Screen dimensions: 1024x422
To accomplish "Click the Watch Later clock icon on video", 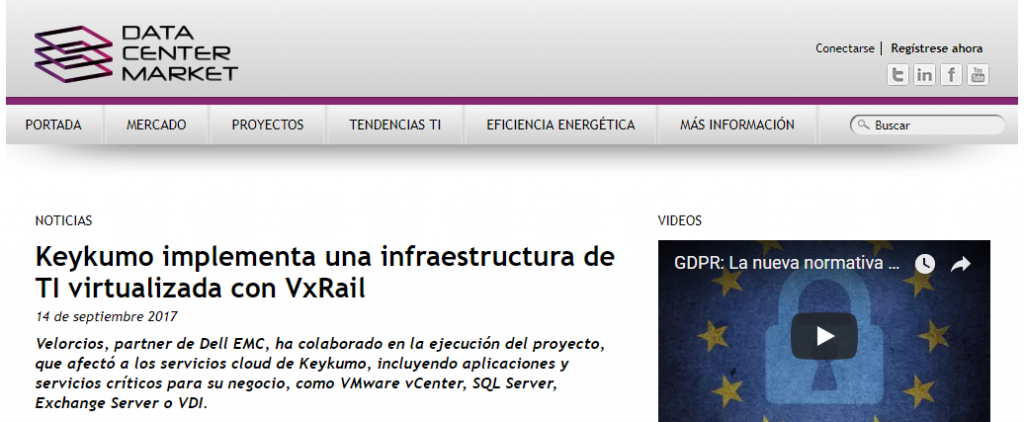I will click(x=924, y=264).
